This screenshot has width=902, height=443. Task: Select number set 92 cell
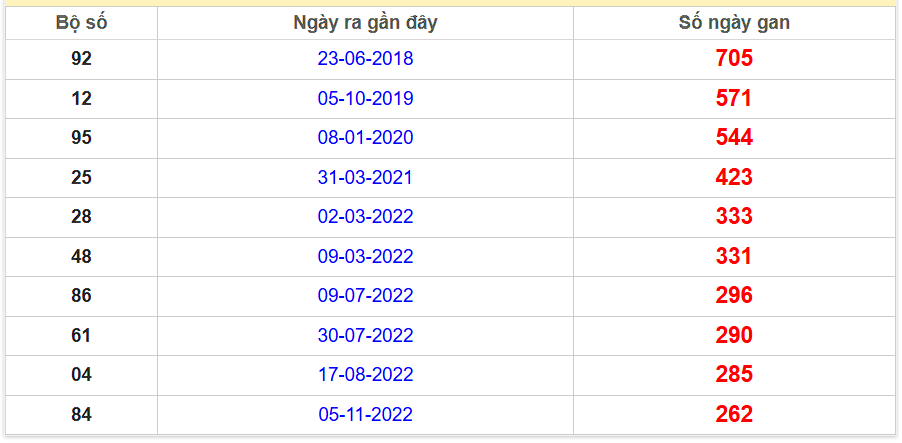[x=82, y=59]
